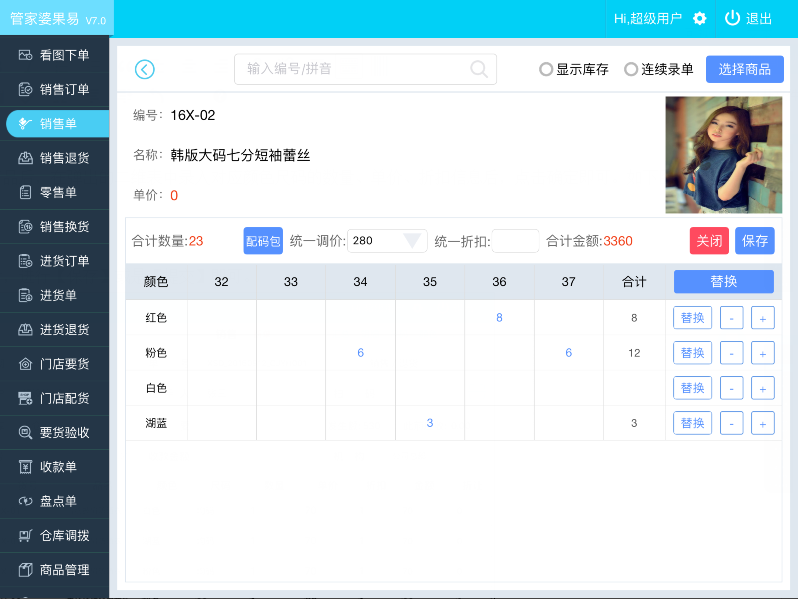Viewport: 798px width, 599px height.
Task: Open the 销售退货 menu label
Action: point(65,158)
